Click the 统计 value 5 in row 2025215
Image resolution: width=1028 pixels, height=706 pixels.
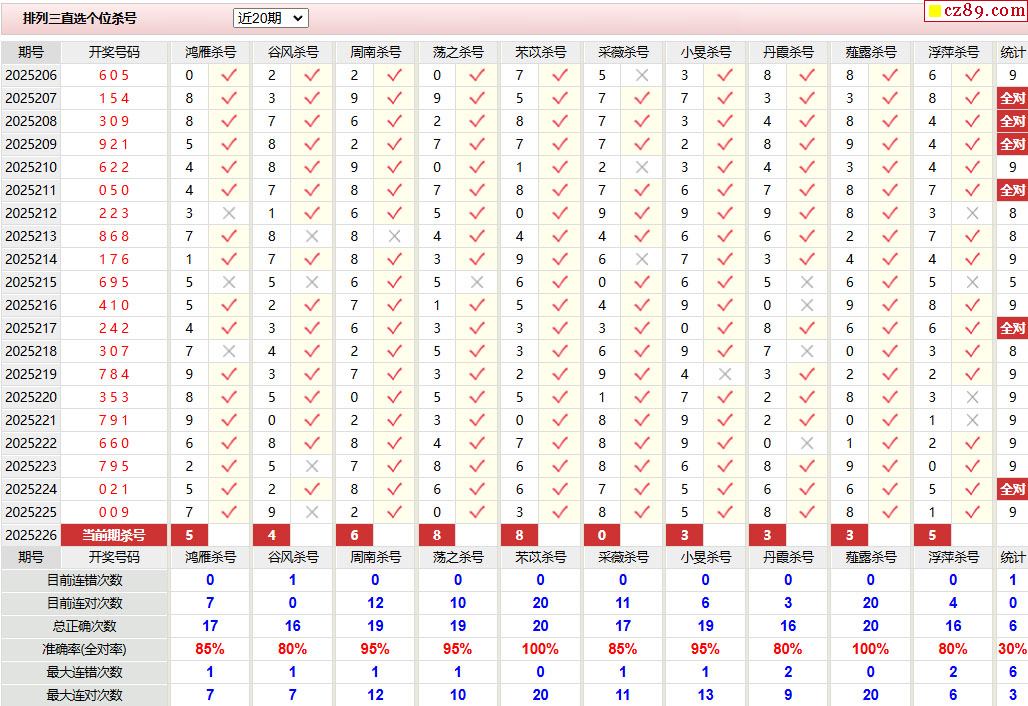pos(1012,282)
